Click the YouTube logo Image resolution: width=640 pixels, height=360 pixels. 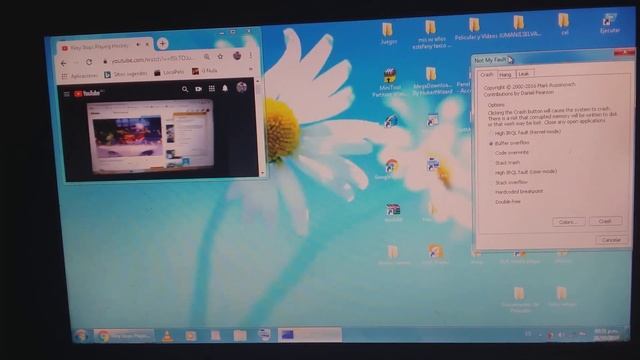tap(87, 93)
